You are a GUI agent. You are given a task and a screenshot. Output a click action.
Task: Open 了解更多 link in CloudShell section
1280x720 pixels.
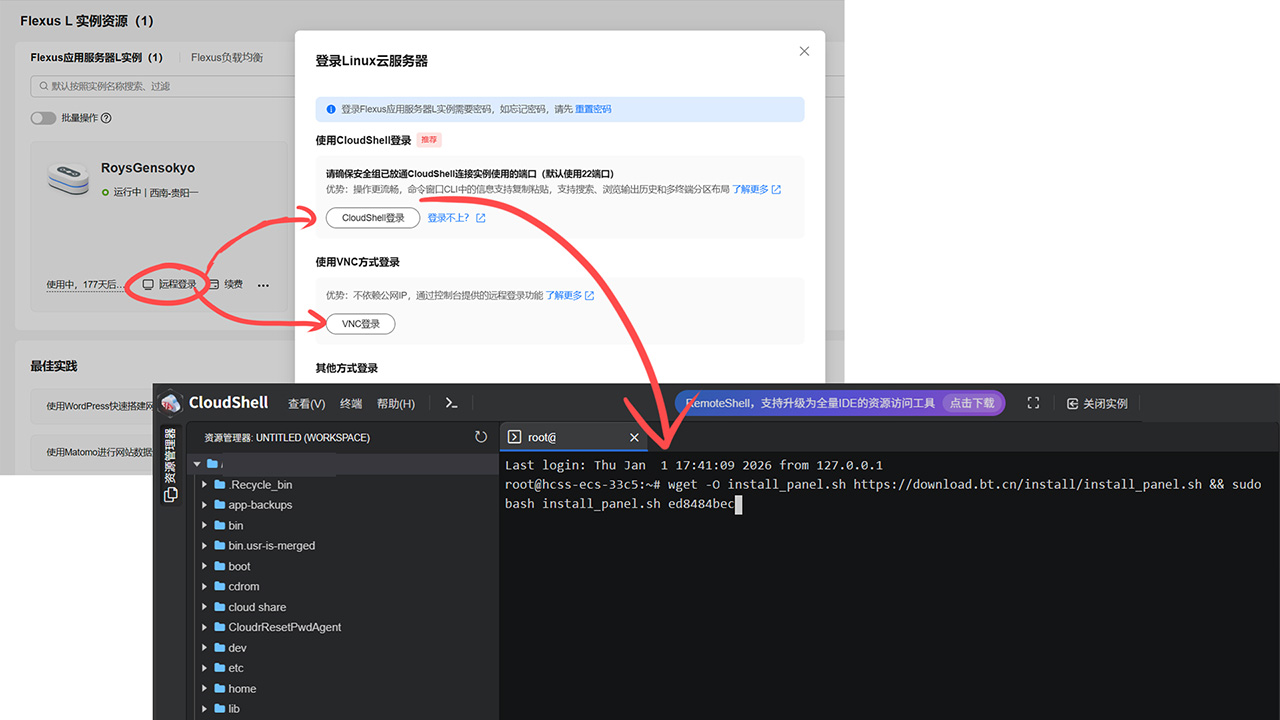click(x=756, y=189)
